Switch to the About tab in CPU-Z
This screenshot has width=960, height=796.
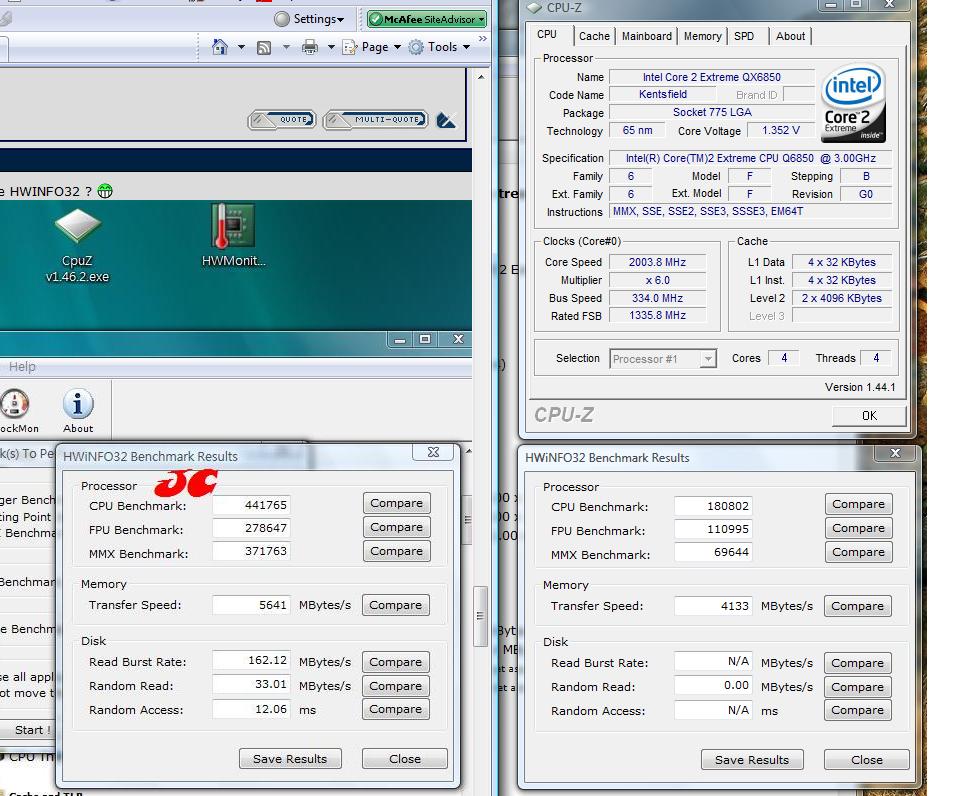(790, 36)
